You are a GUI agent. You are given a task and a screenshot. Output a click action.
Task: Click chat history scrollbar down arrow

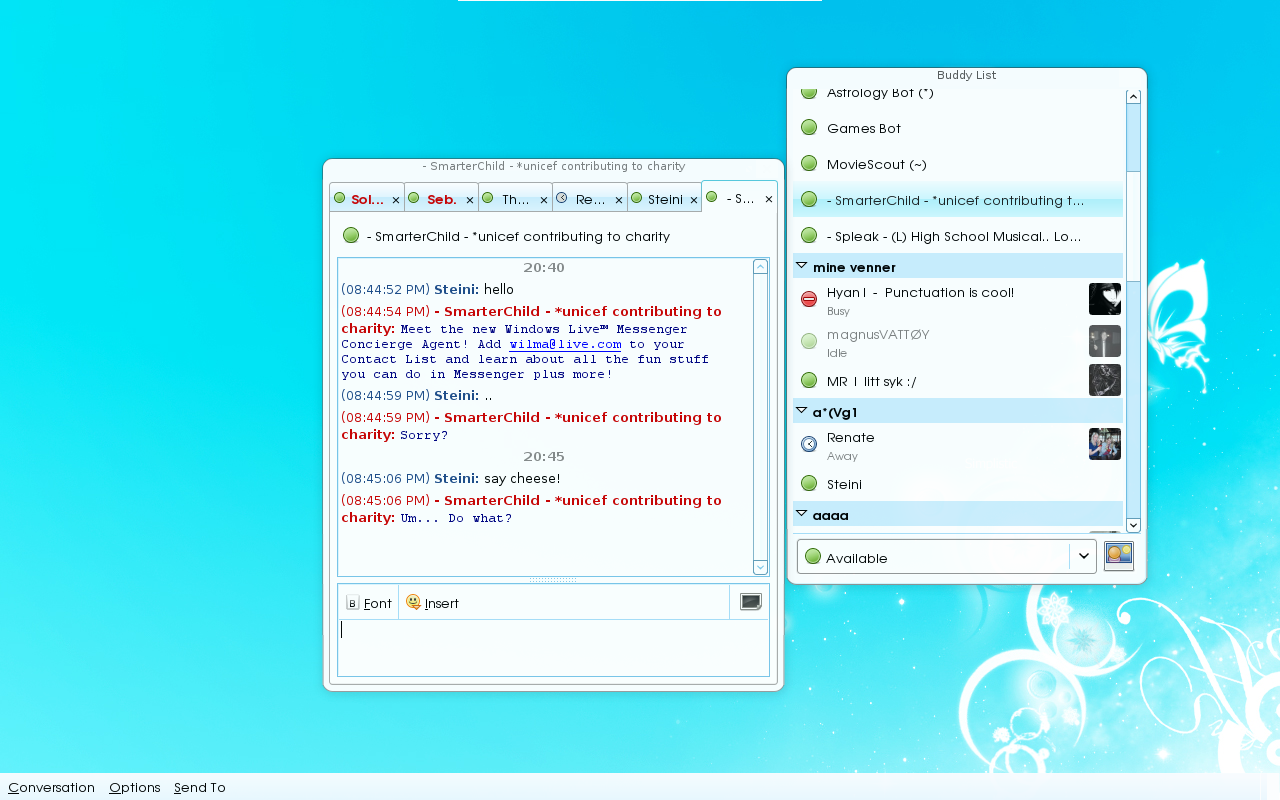[x=760, y=567]
